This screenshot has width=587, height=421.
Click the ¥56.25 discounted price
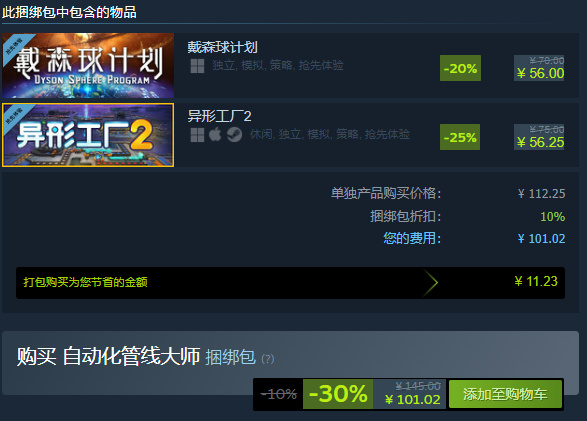coord(541,142)
